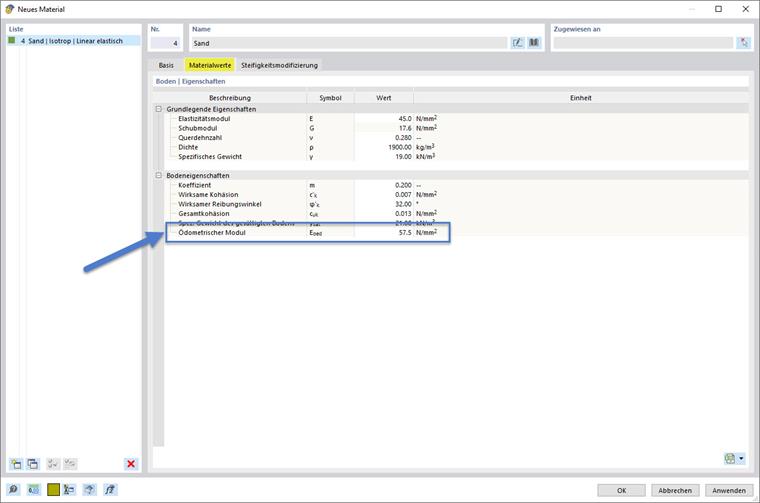Click the function script icon at bottom
This screenshot has height=503, width=760.
(110, 489)
